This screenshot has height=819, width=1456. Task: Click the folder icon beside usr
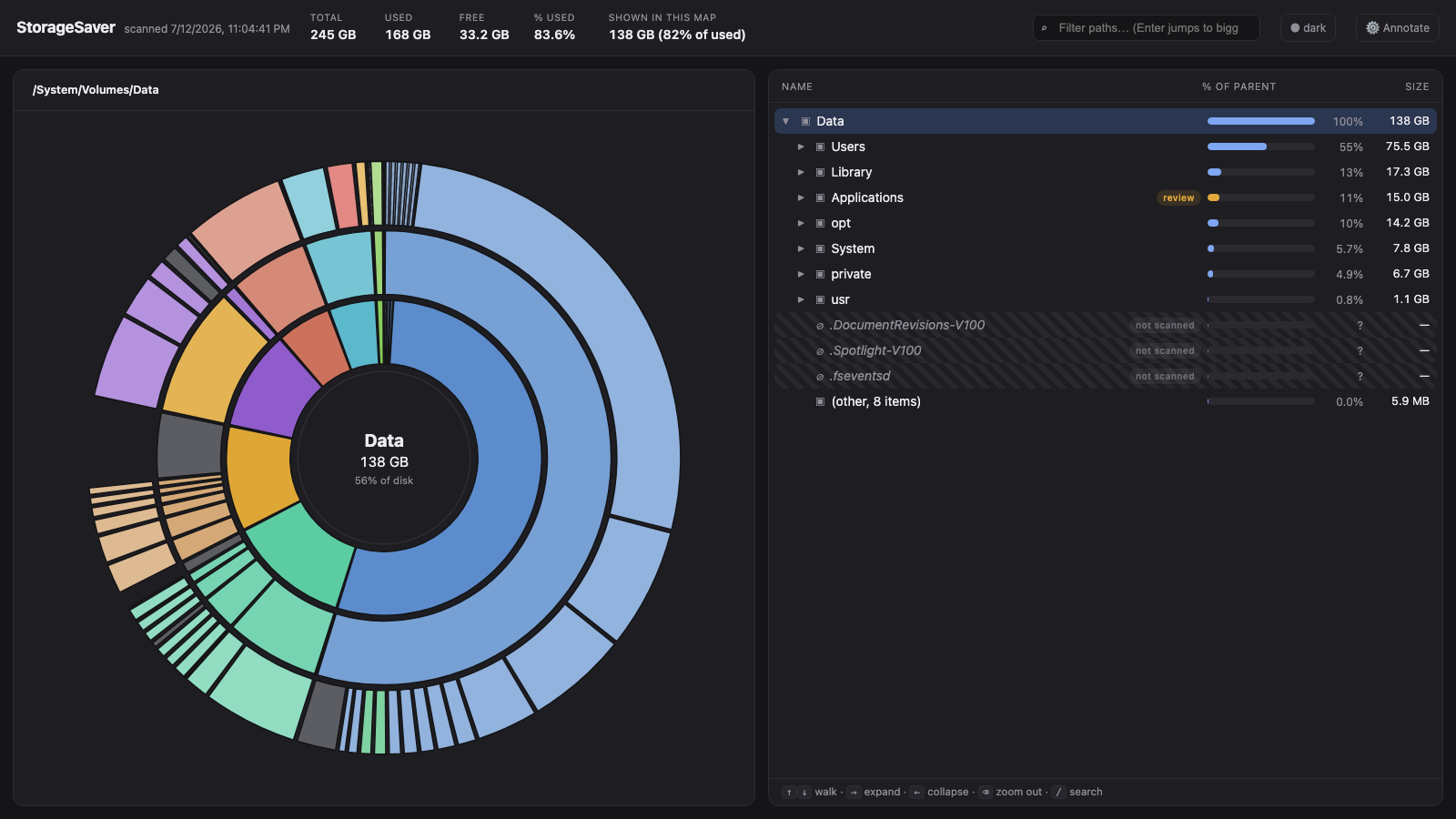[820, 299]
